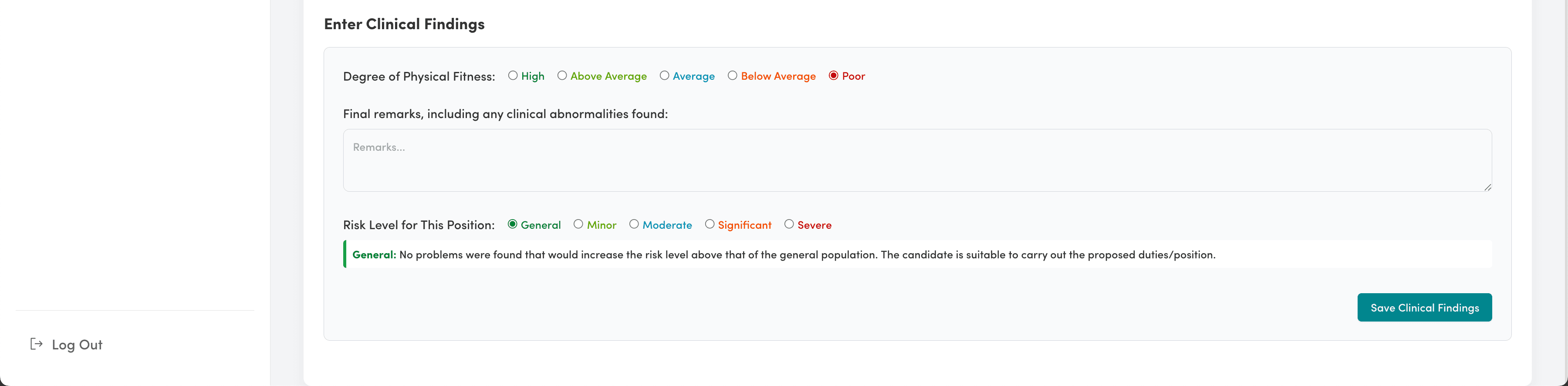
Task: Click the Log Out arrow icon
Action: [x=37, y=344]
